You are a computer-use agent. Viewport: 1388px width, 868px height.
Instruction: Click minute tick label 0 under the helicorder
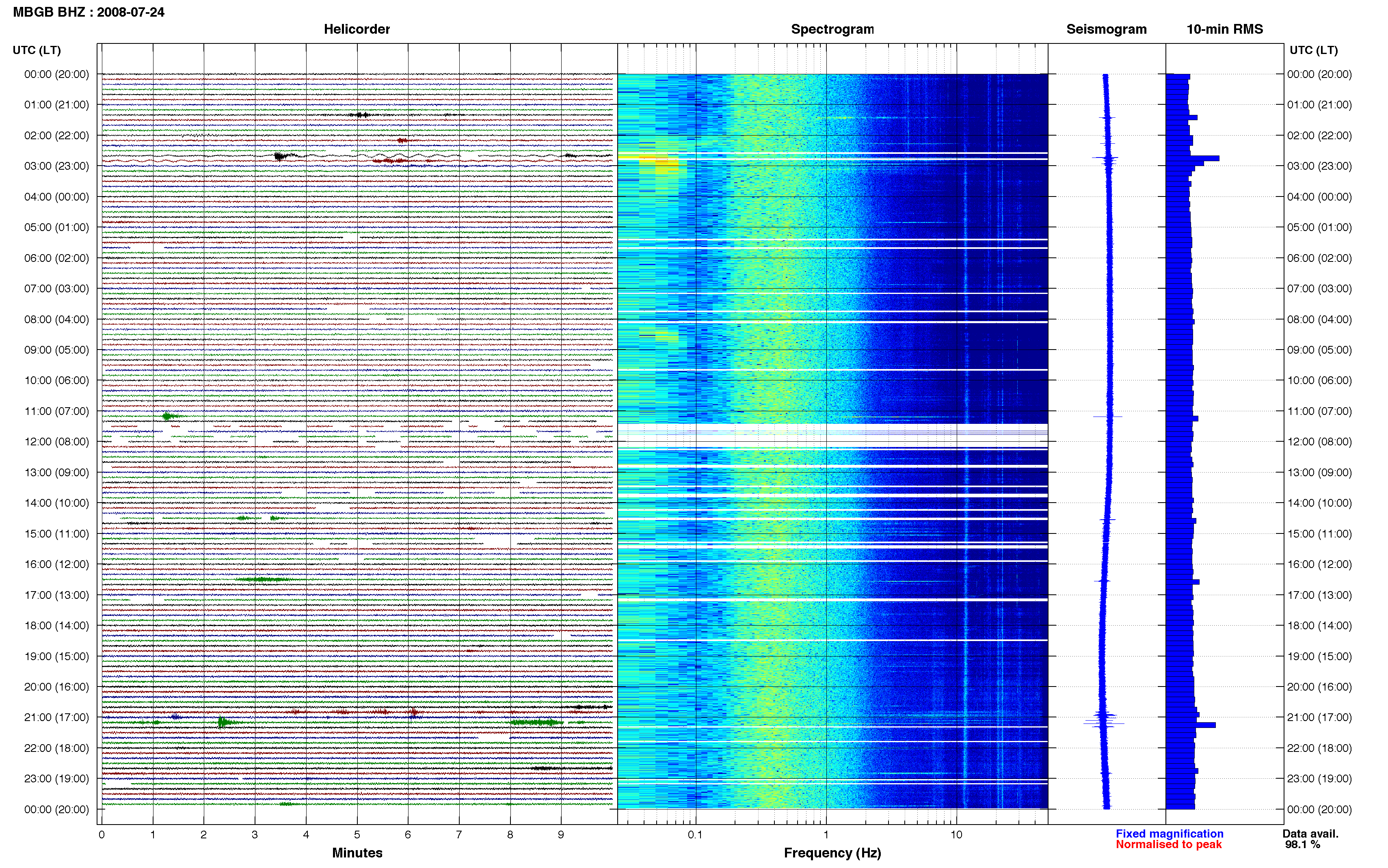(x=102, y=835)
